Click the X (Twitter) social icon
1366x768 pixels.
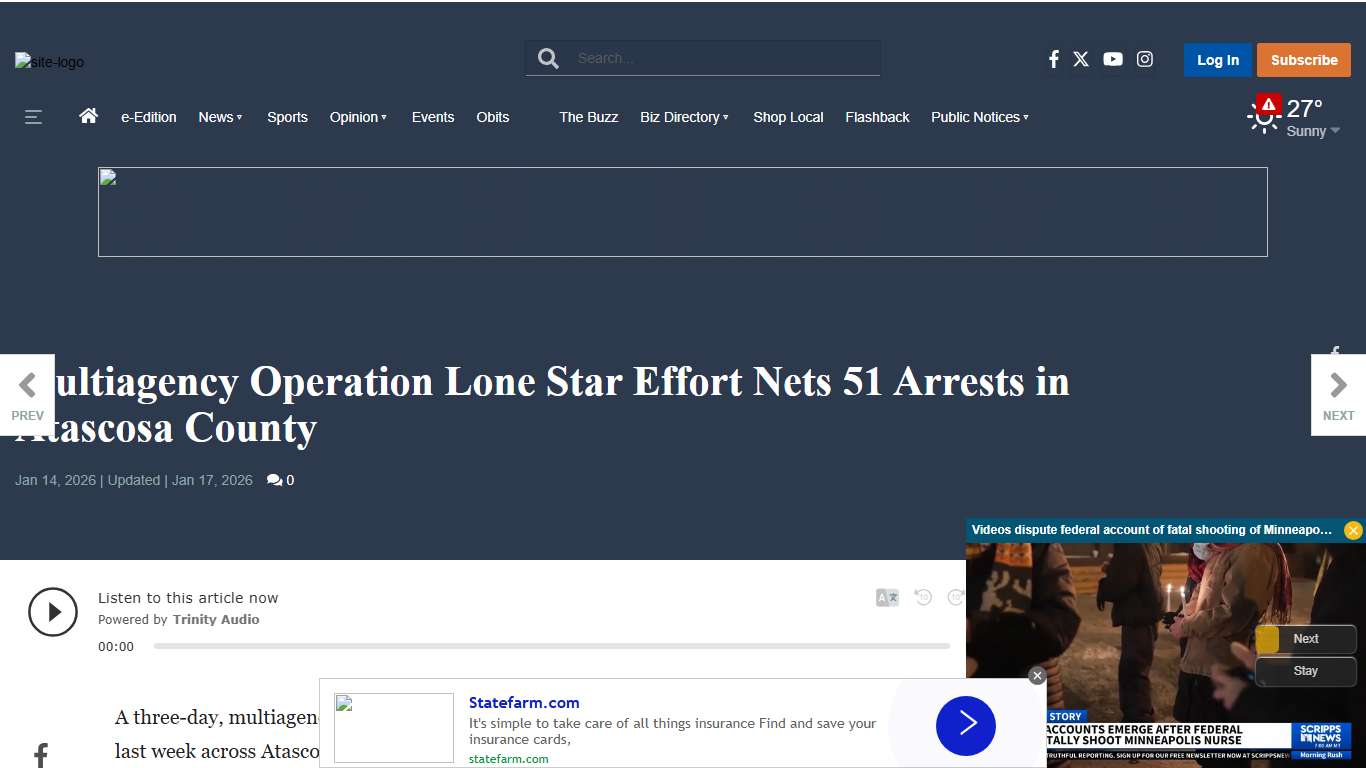click(1081, 59)
